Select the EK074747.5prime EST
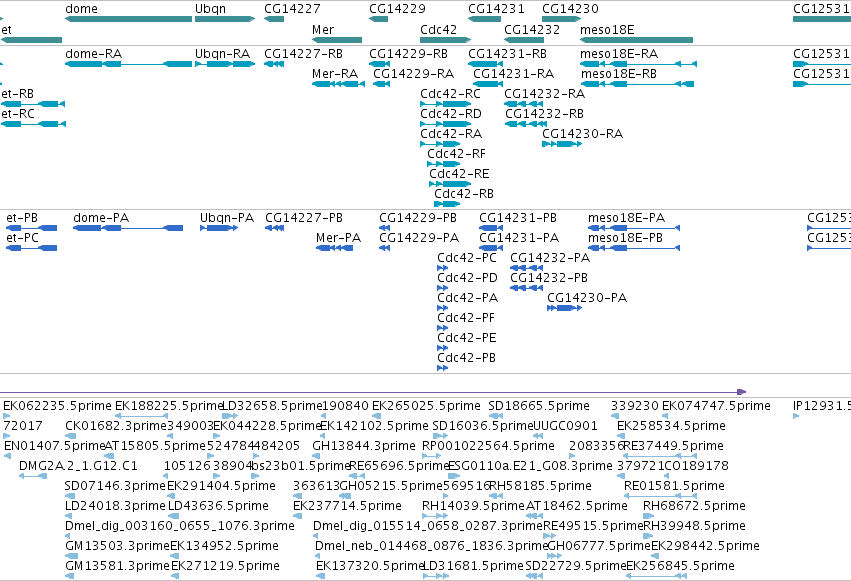 click(x=665, y=416)
